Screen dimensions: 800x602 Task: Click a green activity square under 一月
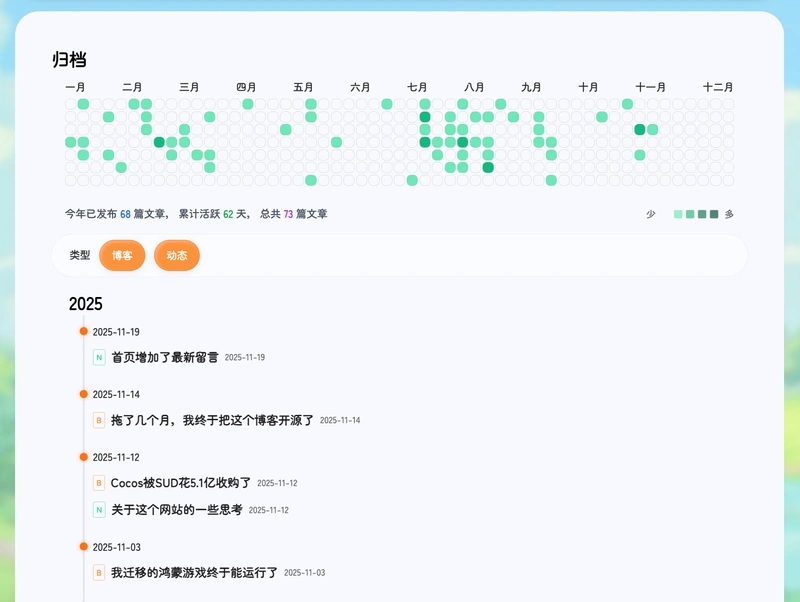click(x=82, y=103)
